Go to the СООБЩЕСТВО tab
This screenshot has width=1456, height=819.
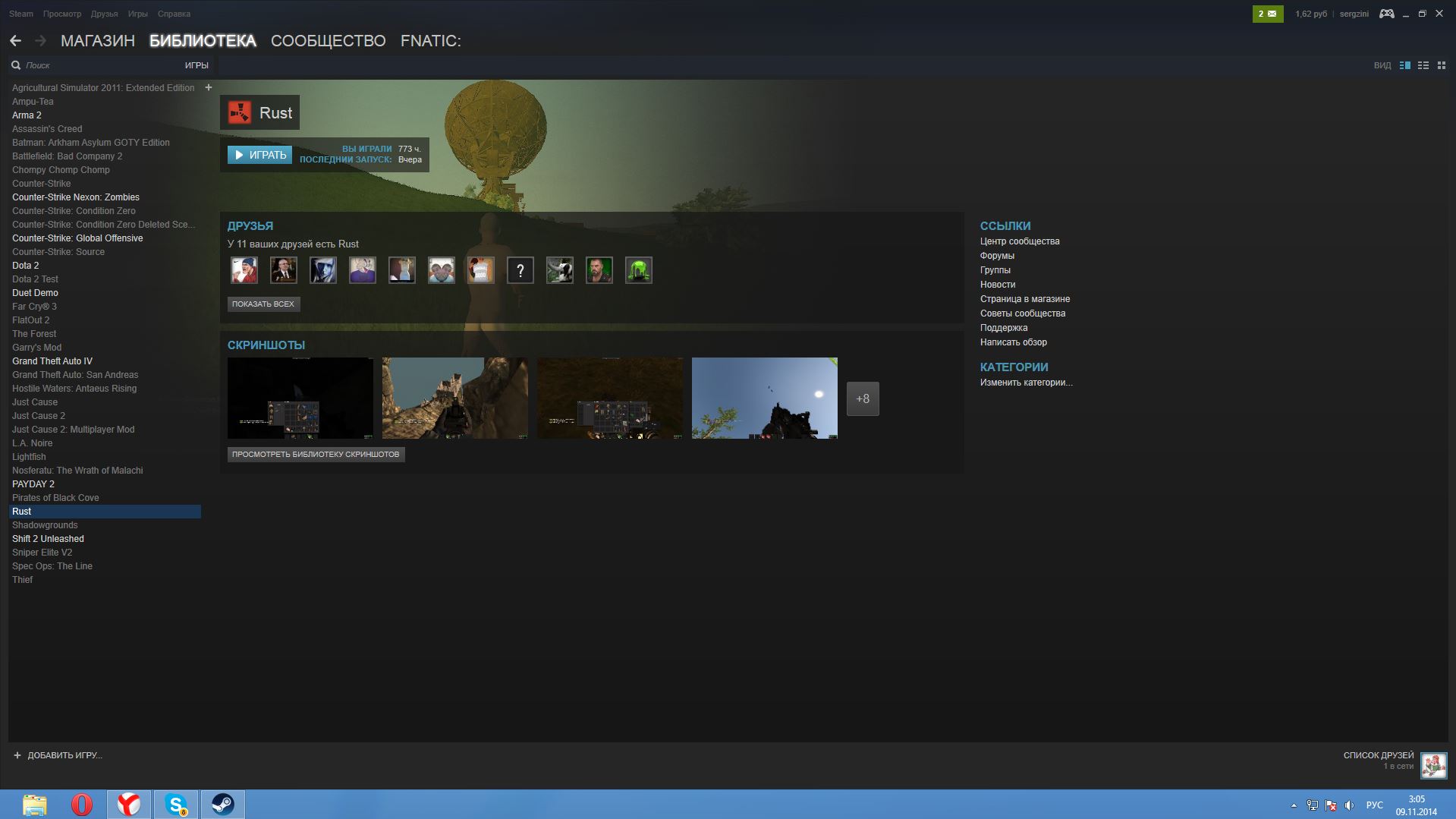click(329, 41)
